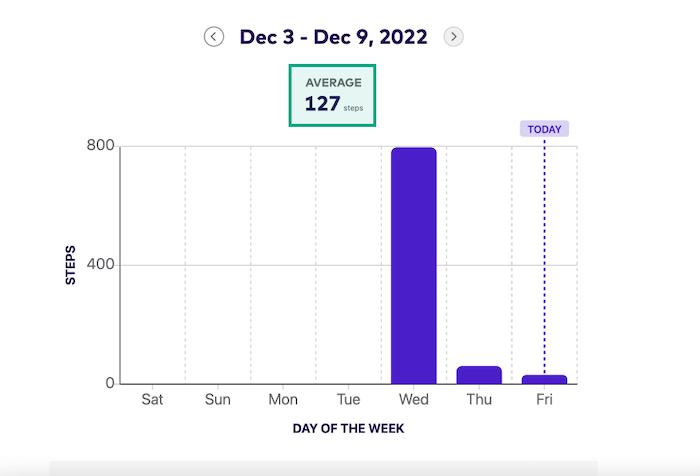Go to the previous week arrow
Image resolution: width=700 pixels, height=476 pixels.
tap(213, 37)
